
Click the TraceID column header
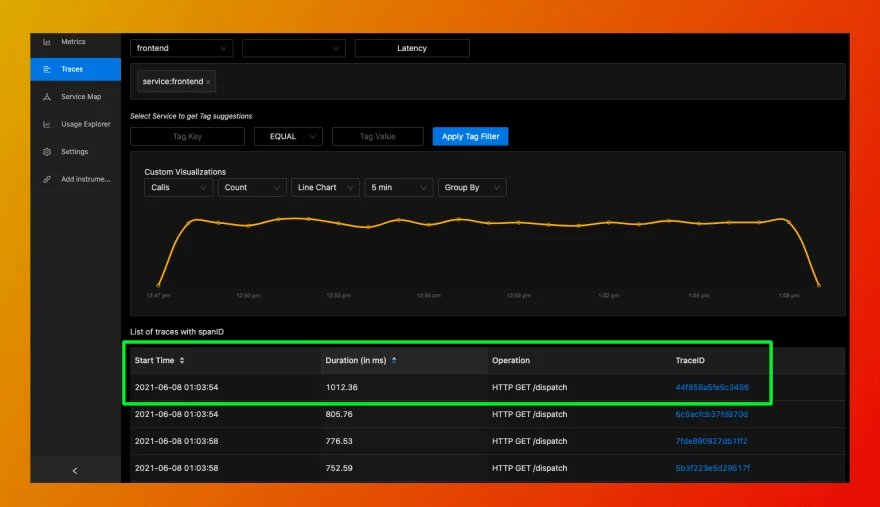690,360
